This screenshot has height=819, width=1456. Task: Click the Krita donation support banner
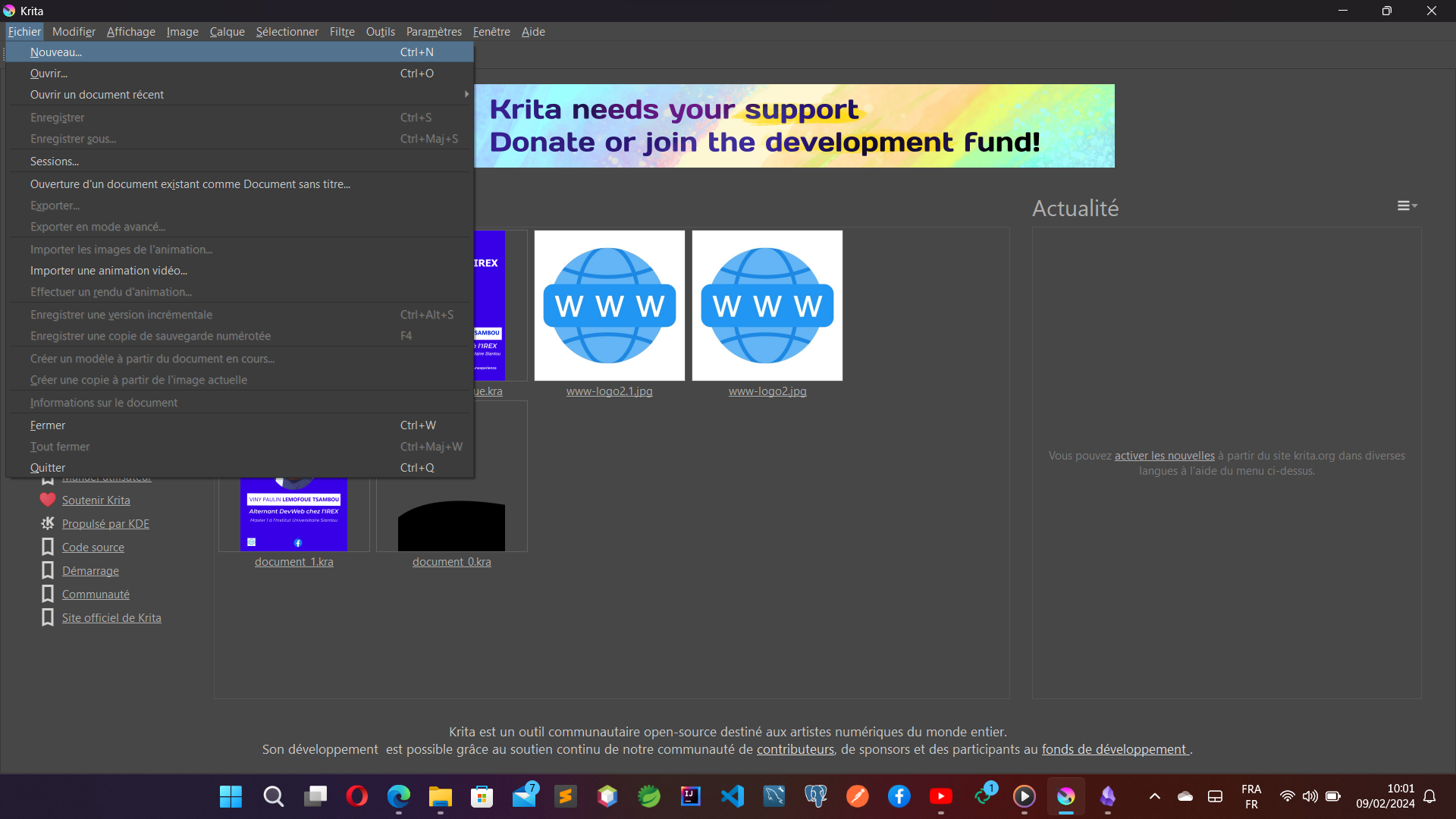(794, 126)
